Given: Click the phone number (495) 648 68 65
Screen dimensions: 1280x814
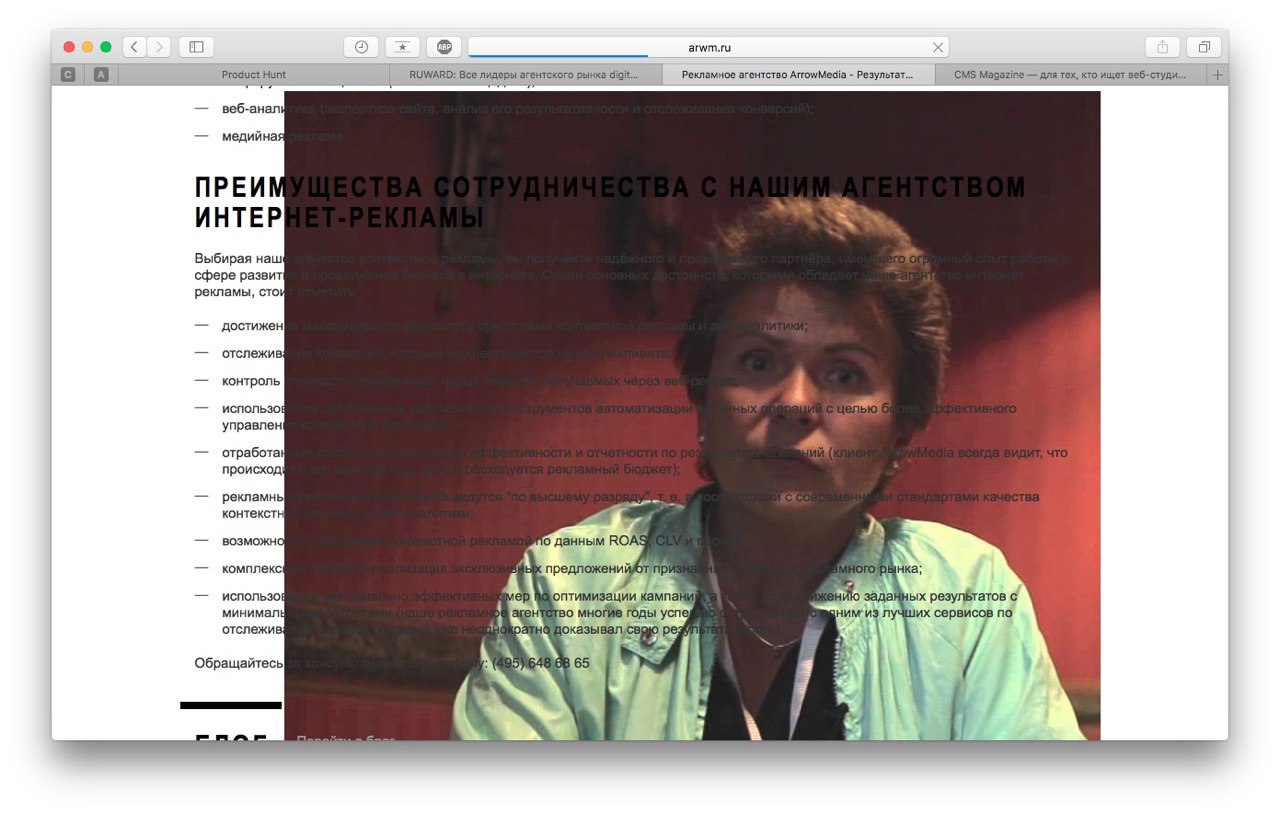Looking at the screenshot, I should [541, 663].
